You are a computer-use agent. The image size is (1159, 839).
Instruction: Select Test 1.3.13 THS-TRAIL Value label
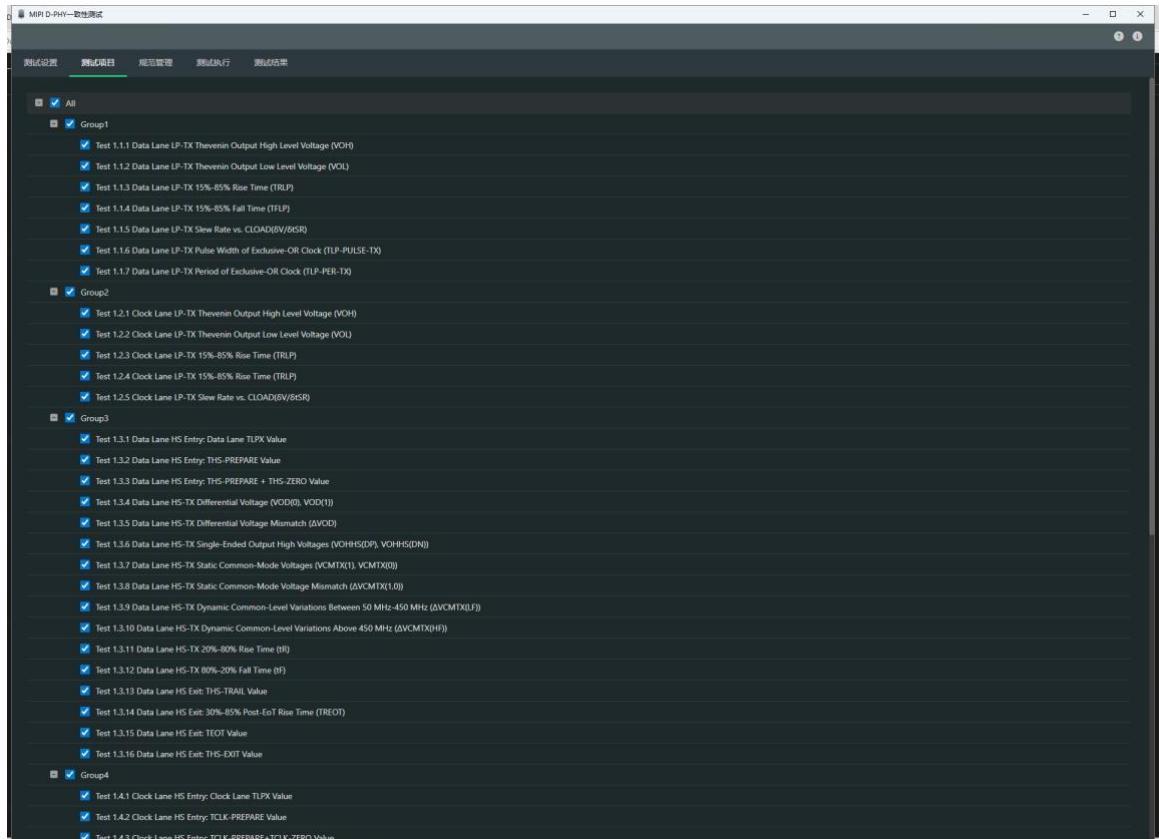(181, 692)
